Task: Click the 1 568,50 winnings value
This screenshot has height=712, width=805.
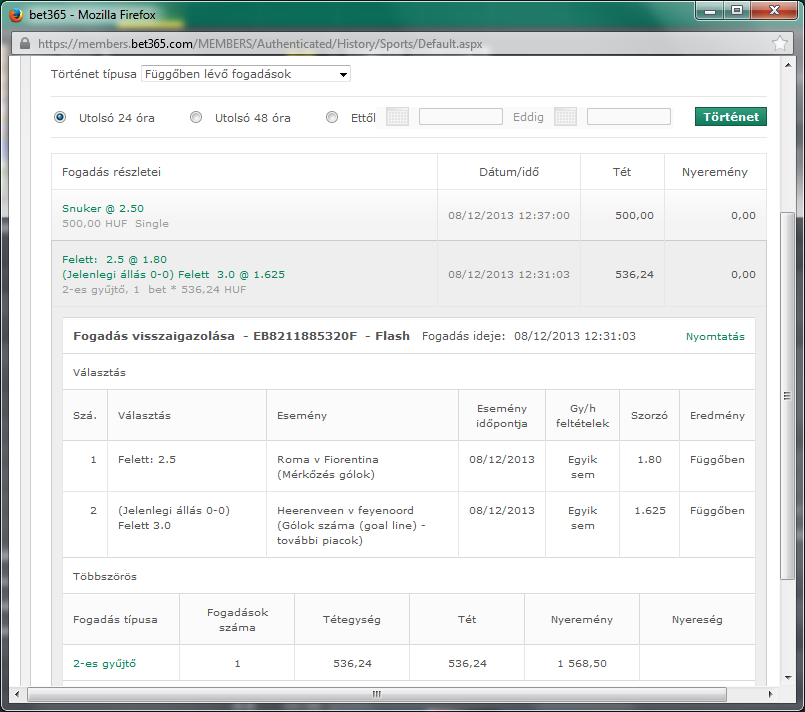Action: (582, 663)
